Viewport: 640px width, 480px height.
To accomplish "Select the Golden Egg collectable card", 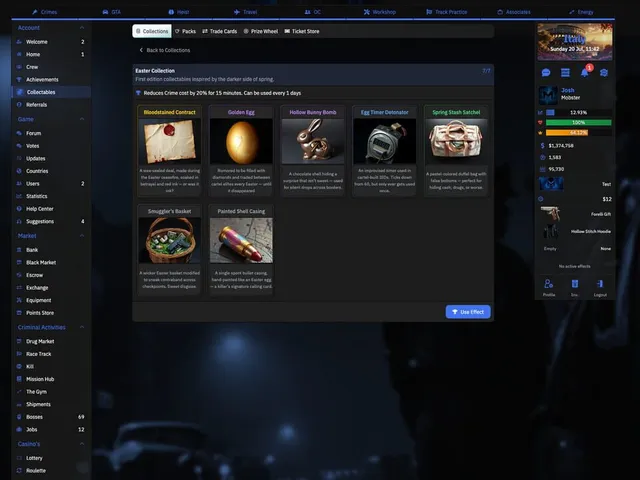I will 241,151.
